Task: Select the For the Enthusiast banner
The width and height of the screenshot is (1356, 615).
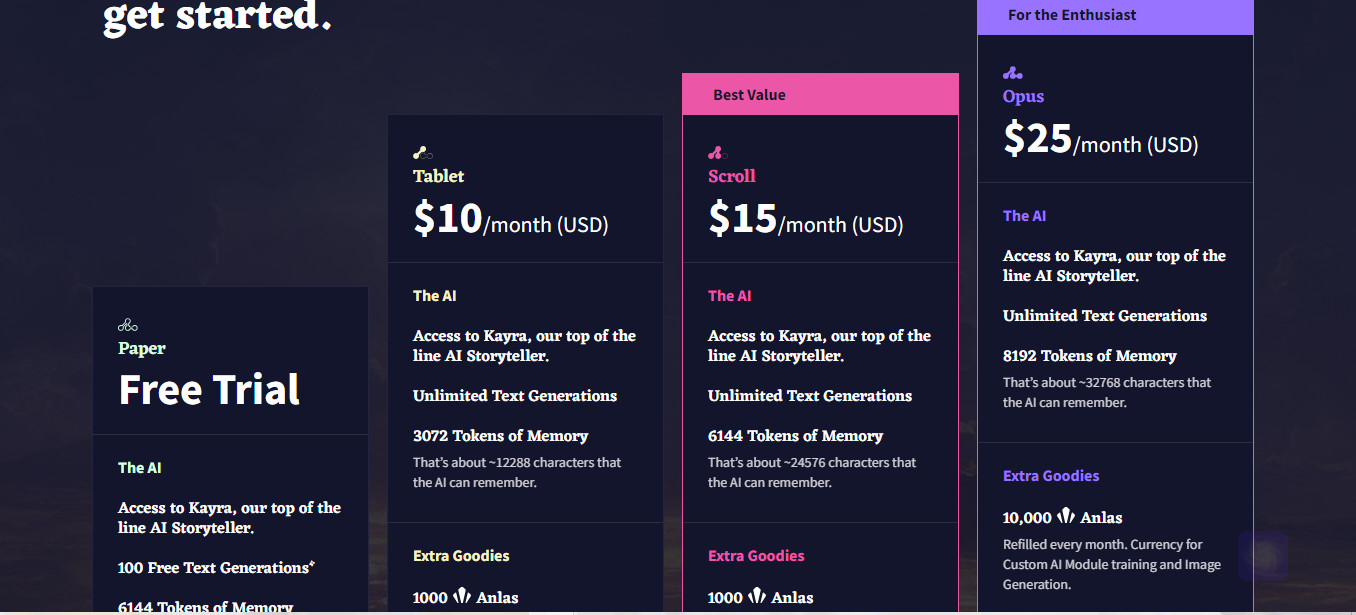Action: point(1115,16)
